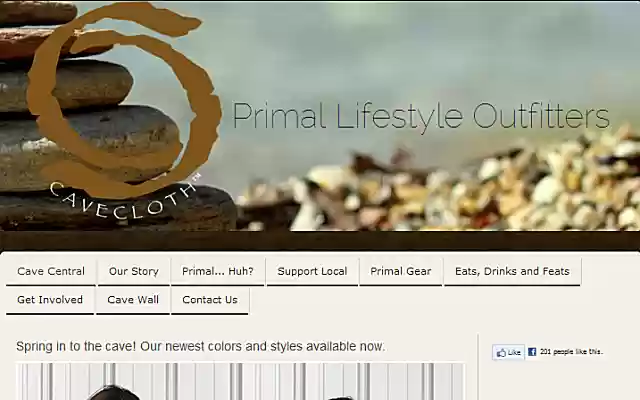This screenshot has height=400, width=640.
Task: Click the spring styles promo image
Action: pos(240,381)
